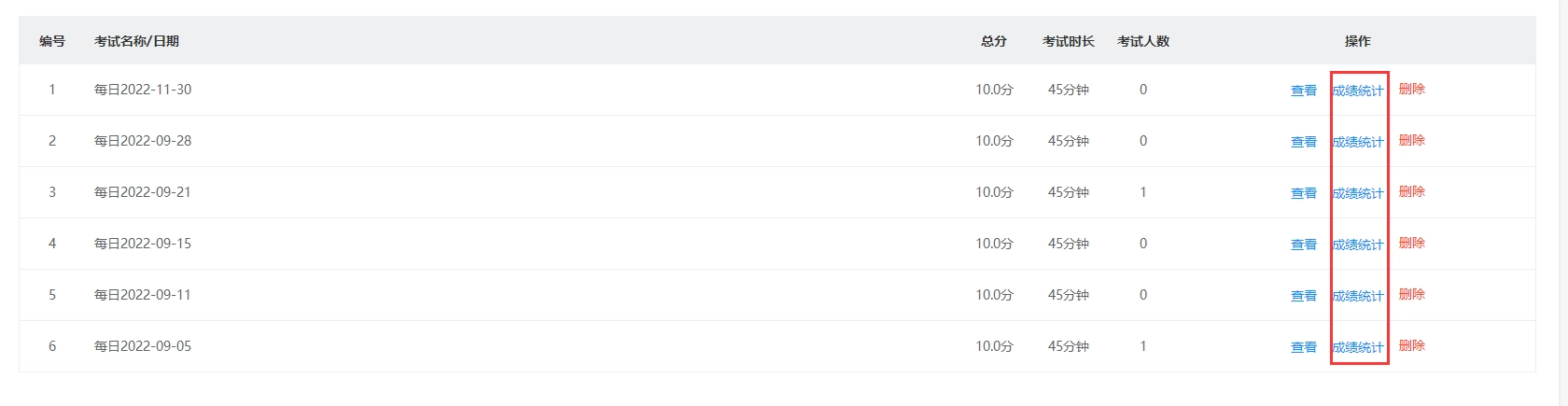1568x406 pixels.
Task: Open 成绩统计 for exam 每日2022-11-30
Action: (1358, 91)
